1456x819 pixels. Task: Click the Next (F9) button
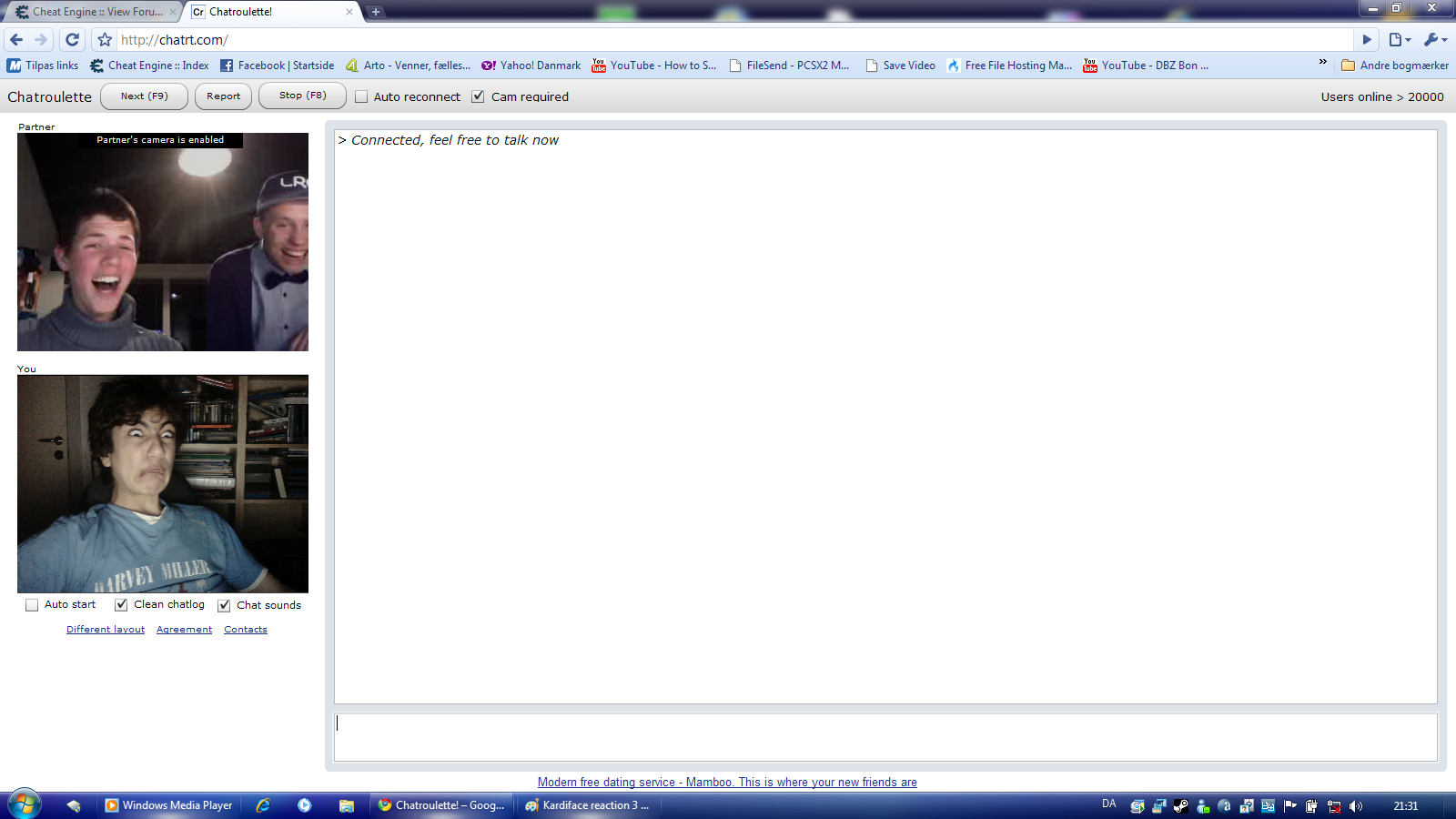[x=144, y=96]
